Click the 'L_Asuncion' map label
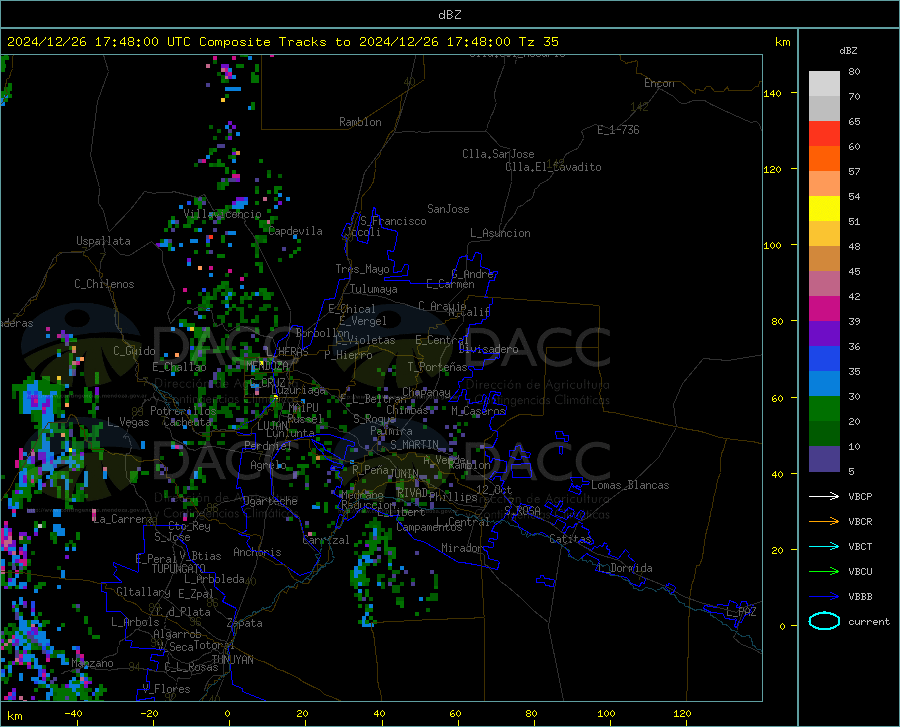This screenshot has height=727, width=900. coord(500,233)
